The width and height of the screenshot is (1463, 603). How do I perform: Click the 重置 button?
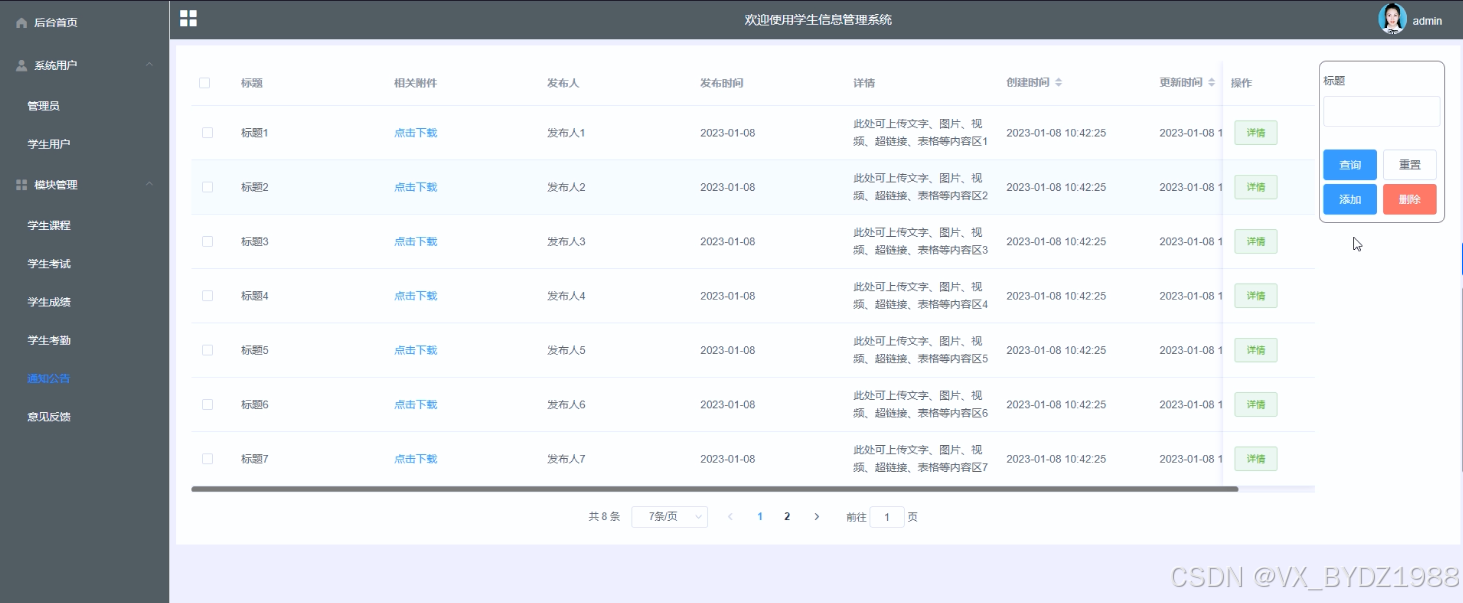1410,165
